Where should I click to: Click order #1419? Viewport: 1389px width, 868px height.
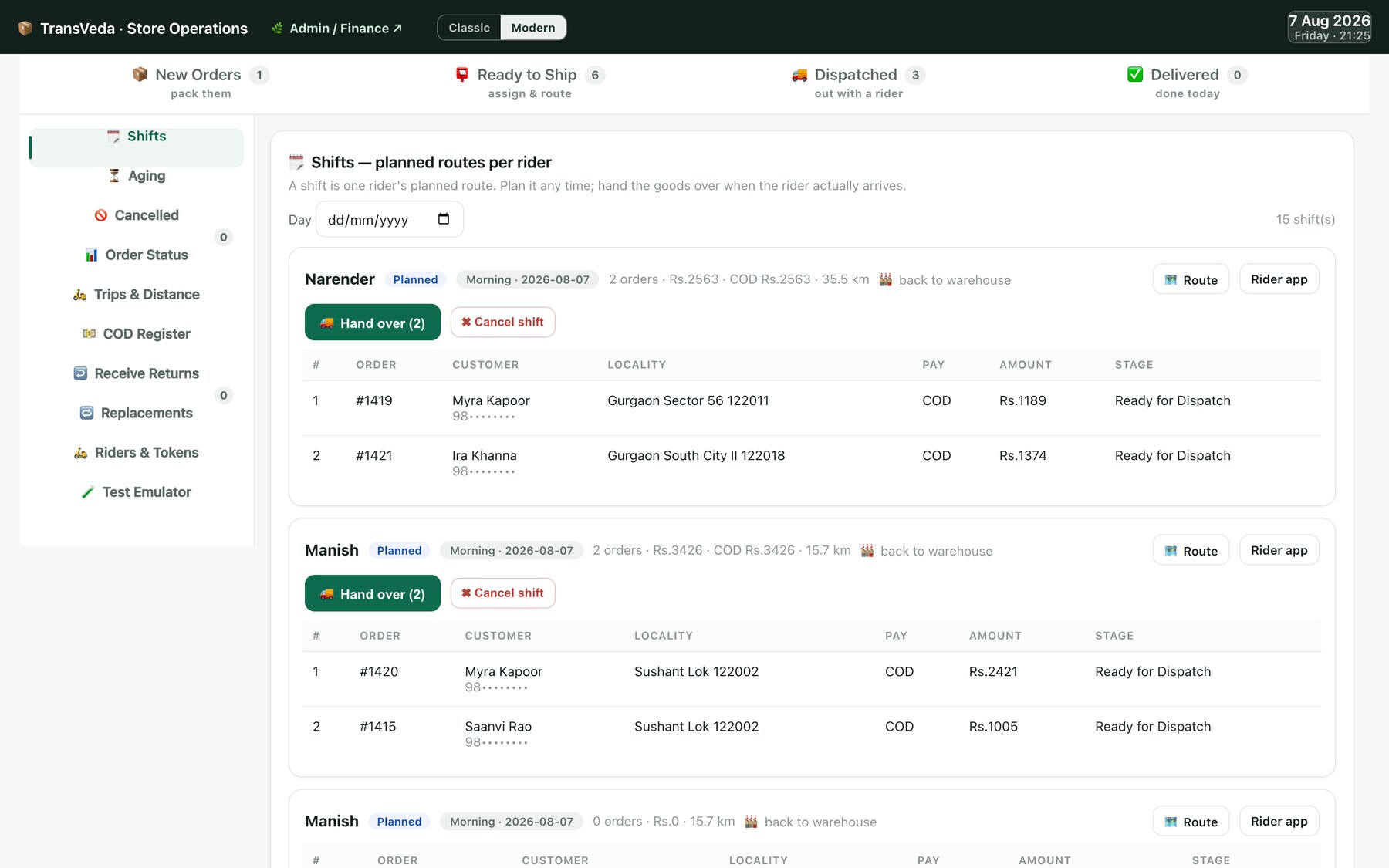click(374, 400)
